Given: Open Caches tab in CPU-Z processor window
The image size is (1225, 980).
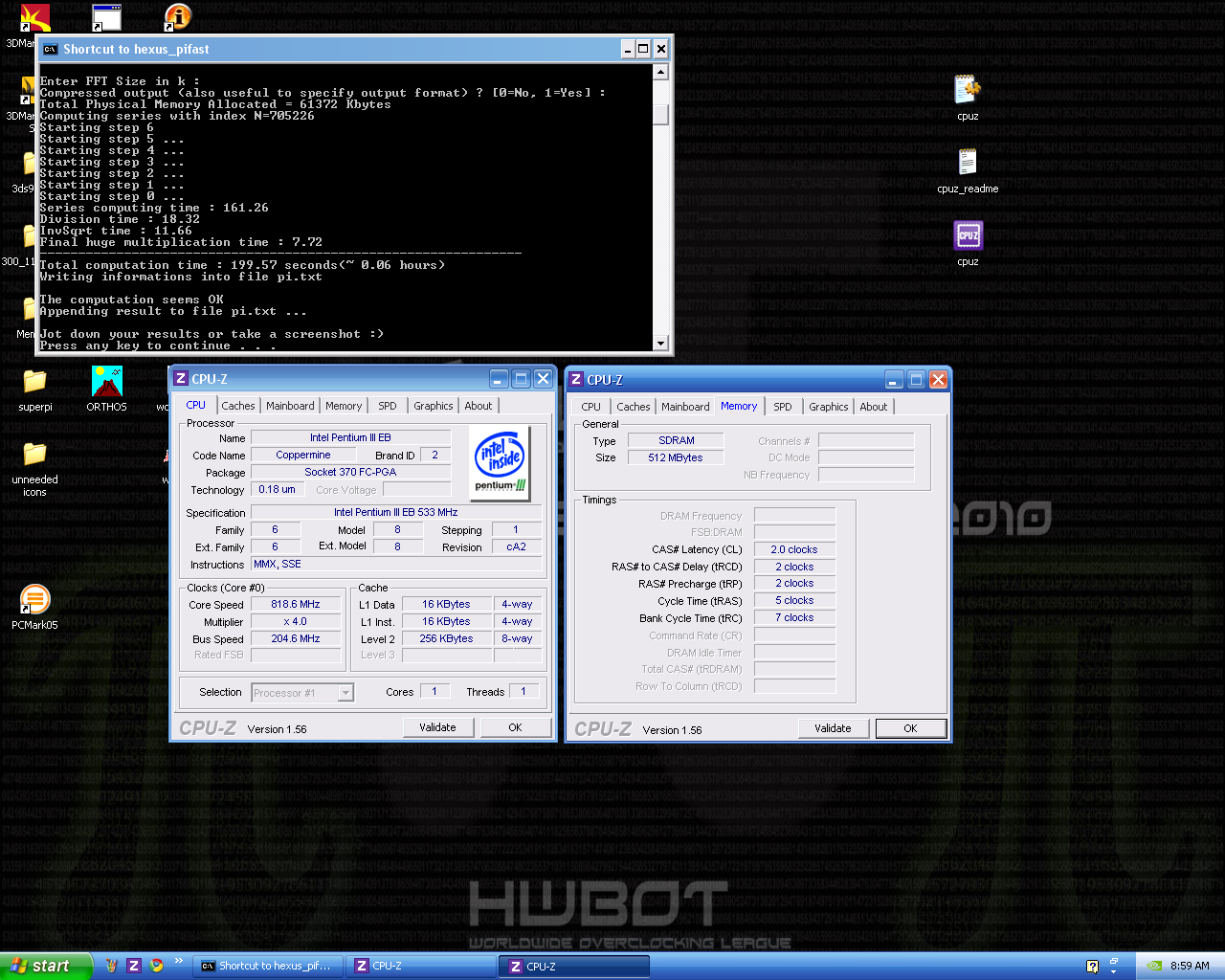Looking at the screenshot, I should pyautogui.click(x=238, y=406).
